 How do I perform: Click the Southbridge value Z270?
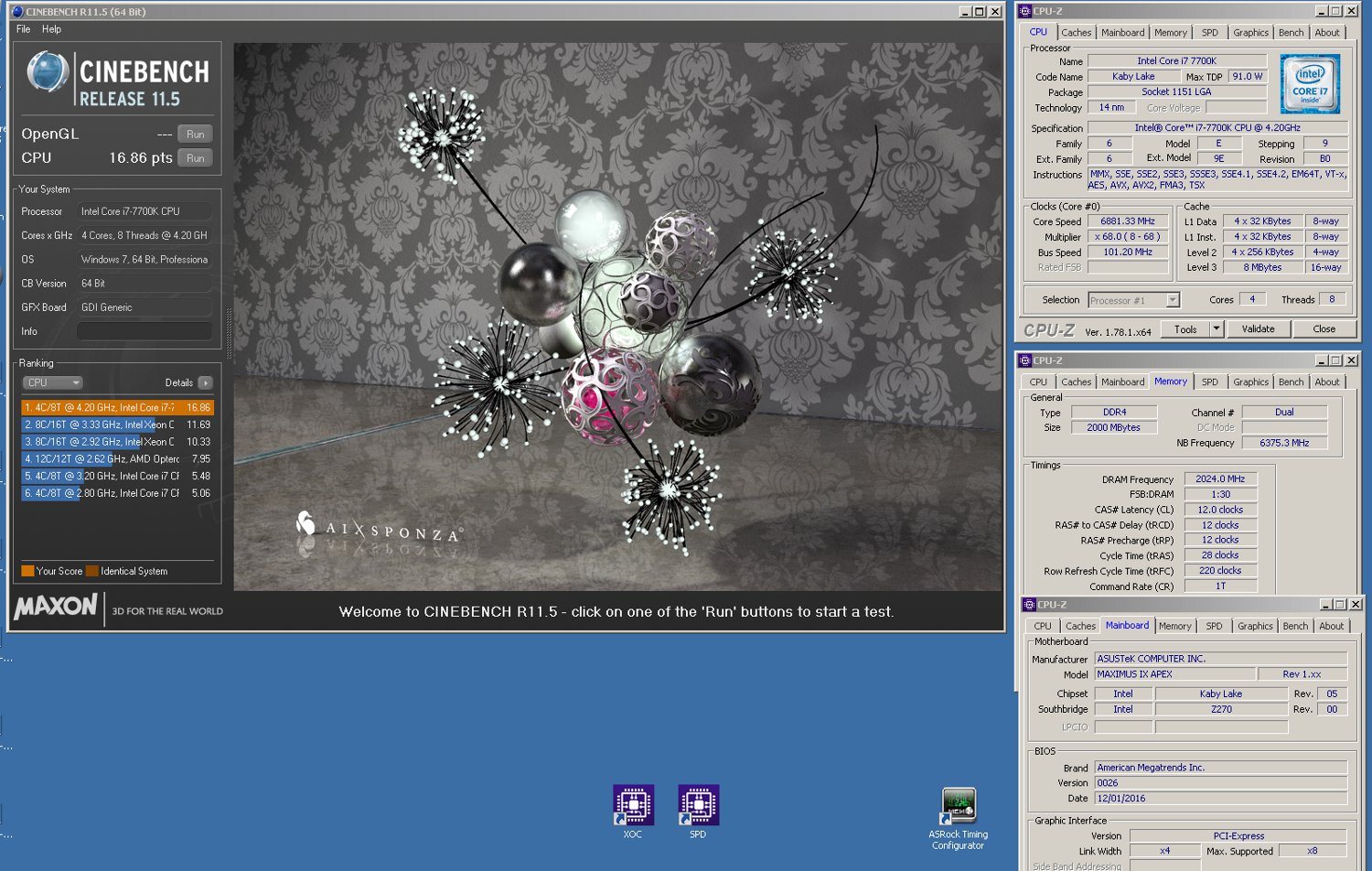1221,709
